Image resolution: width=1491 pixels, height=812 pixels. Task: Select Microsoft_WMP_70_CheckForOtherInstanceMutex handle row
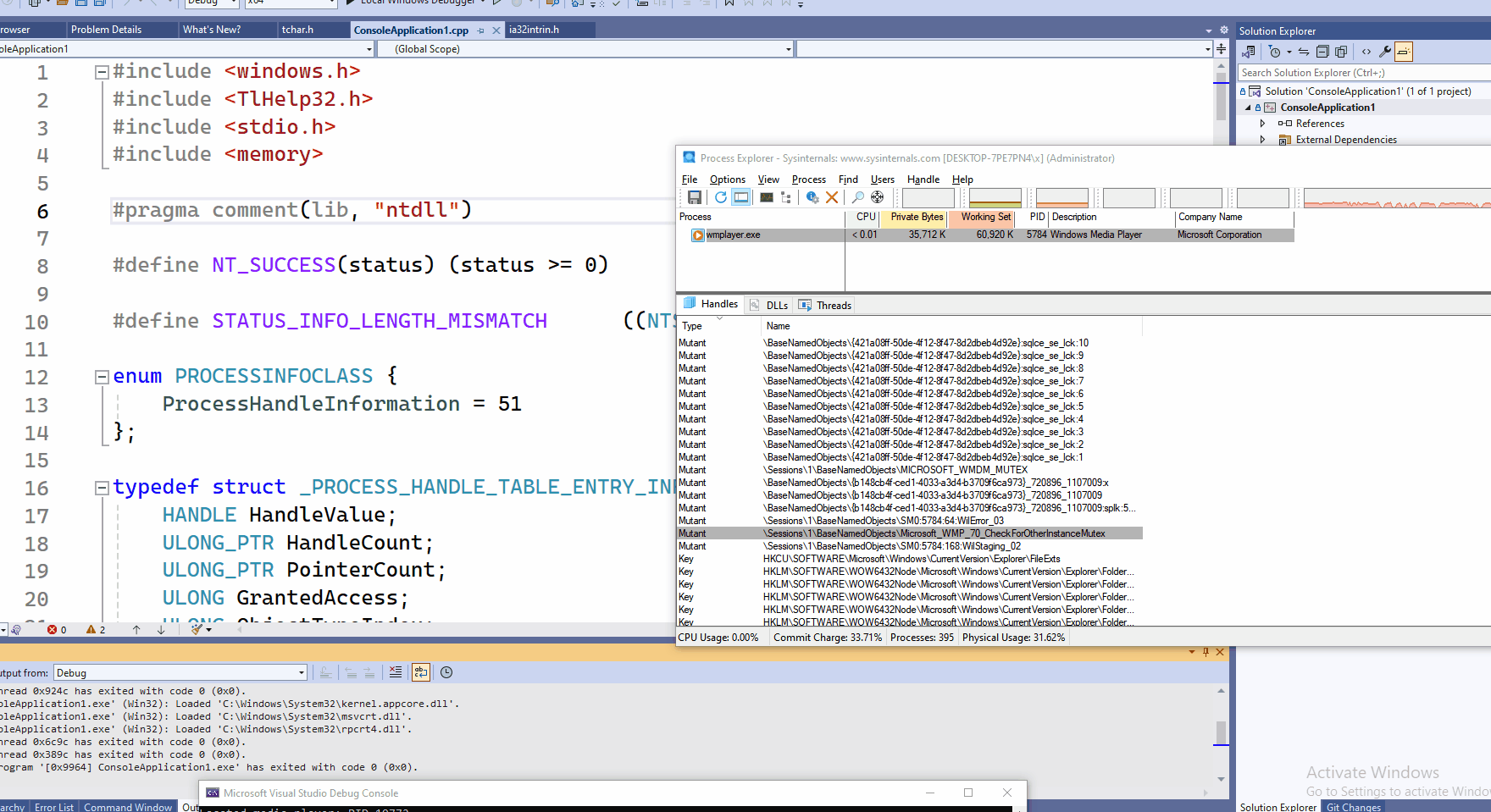pyautogui.click(x=910, y=533)
